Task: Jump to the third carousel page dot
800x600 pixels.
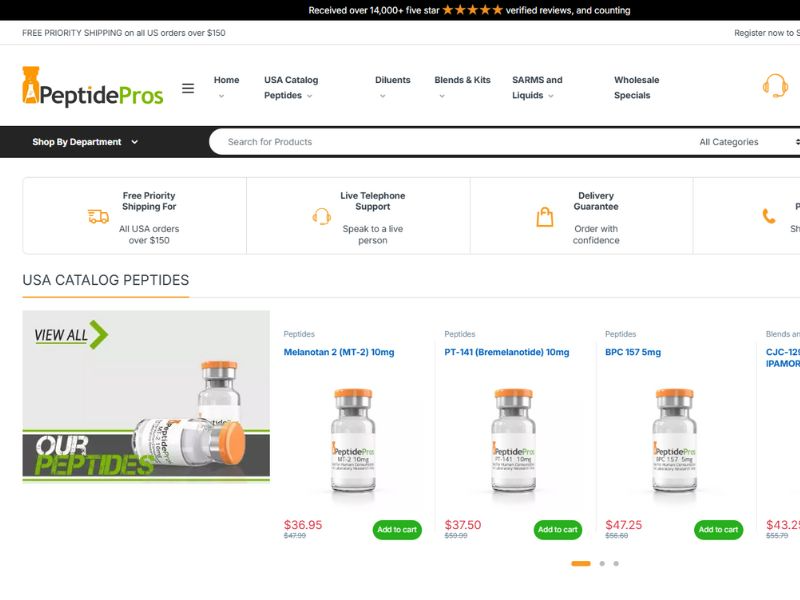Action: point(616,564)
